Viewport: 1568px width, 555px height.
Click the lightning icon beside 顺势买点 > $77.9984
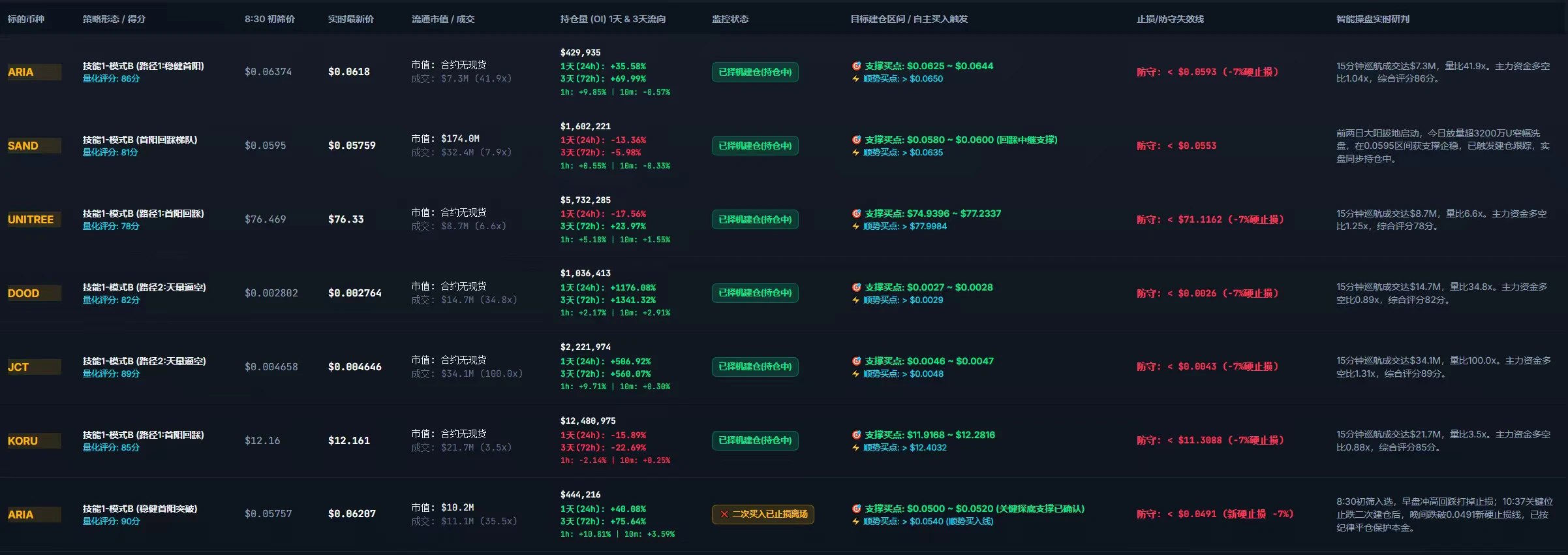[x=855, y=227]
